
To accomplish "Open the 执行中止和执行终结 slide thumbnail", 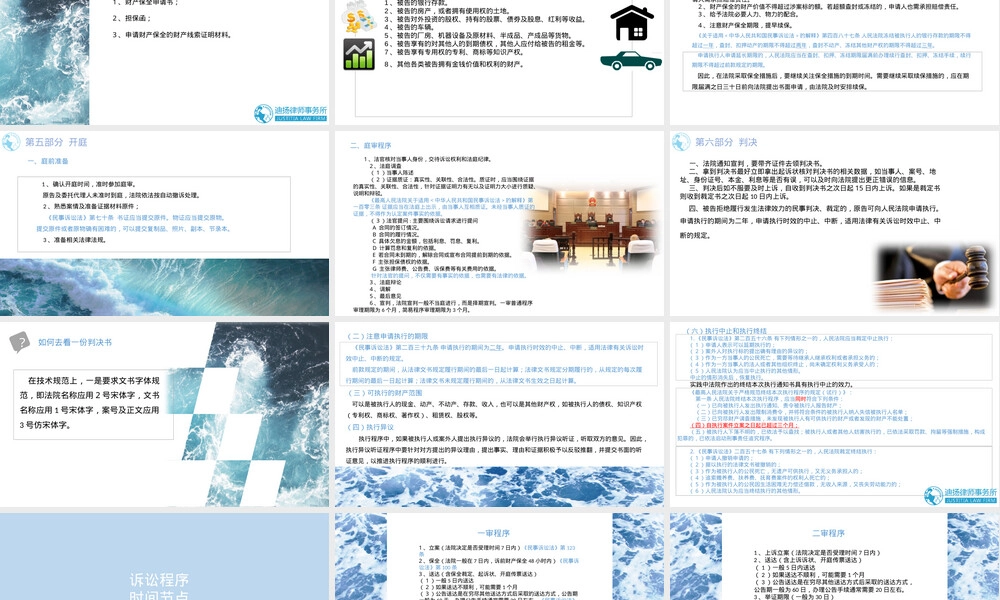I will pos(835,414).
